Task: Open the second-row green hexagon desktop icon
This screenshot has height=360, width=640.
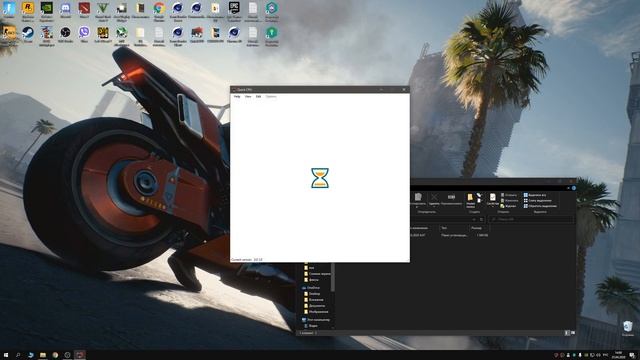Action: tap(271, 32)
